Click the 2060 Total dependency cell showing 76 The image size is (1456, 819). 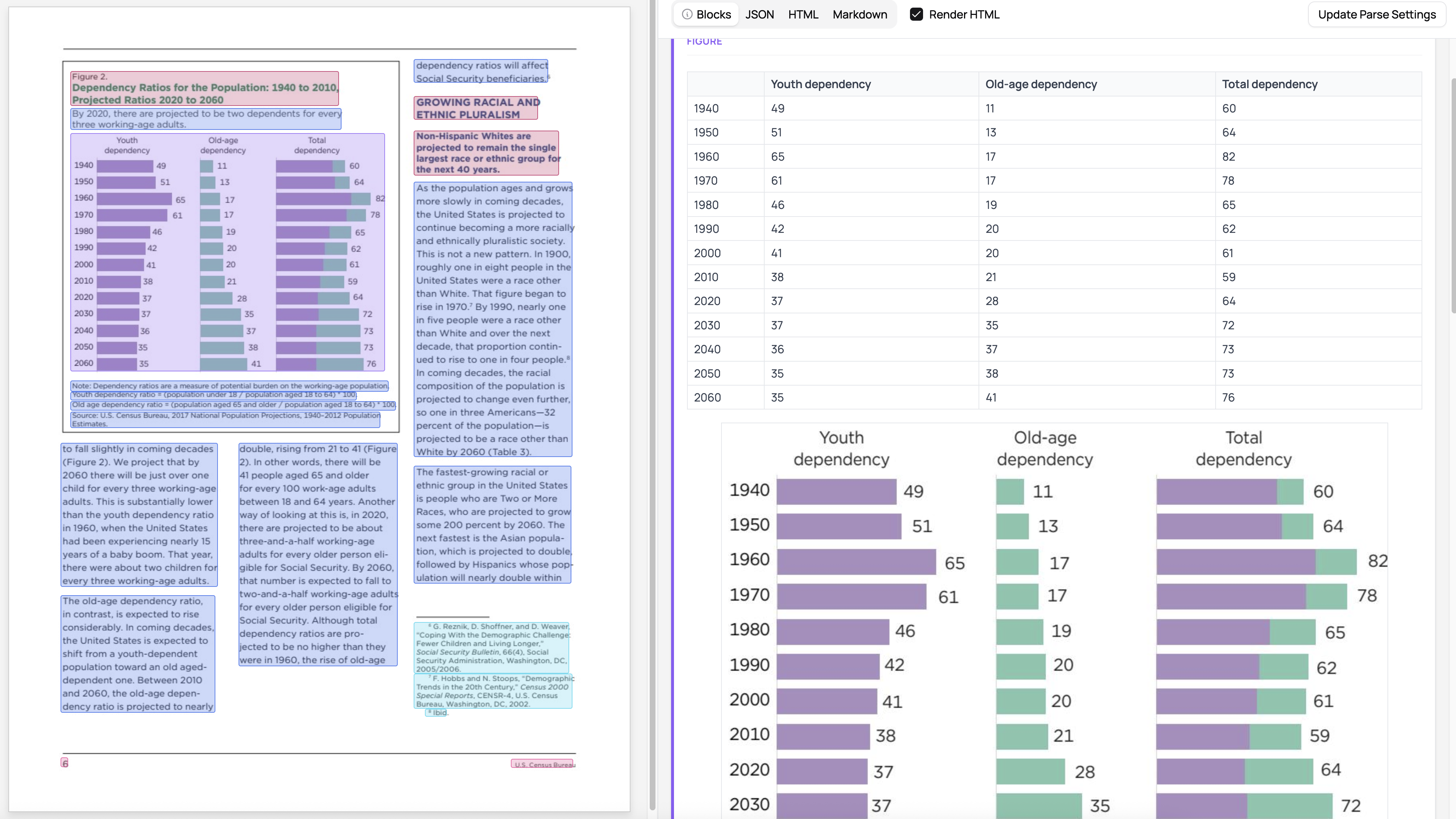coord(1229,398)
